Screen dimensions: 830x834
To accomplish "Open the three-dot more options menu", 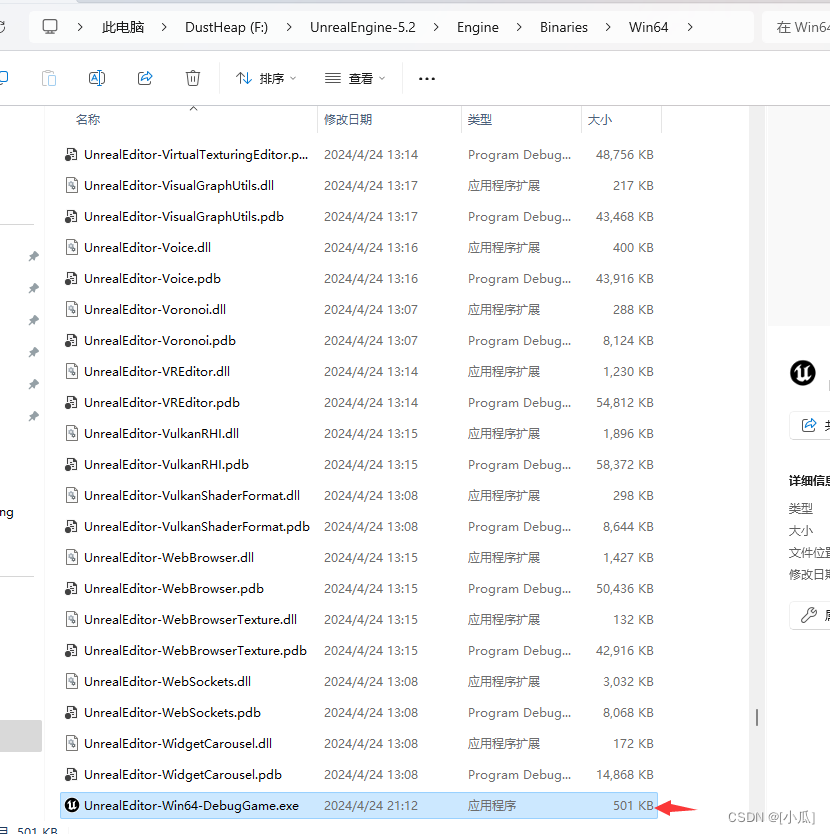I will click(x=427, y=79).
